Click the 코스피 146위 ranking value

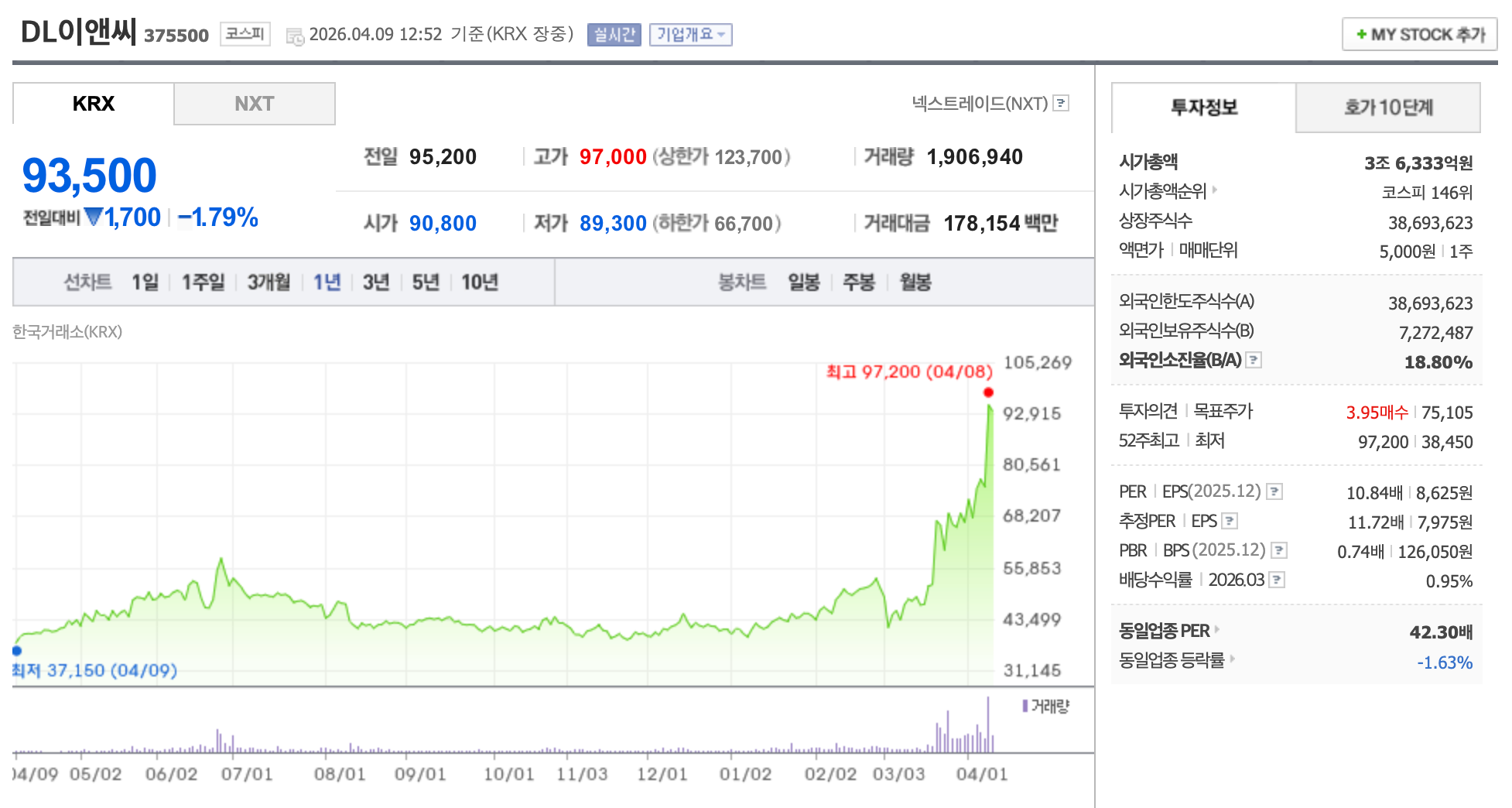coord(1428,193)
